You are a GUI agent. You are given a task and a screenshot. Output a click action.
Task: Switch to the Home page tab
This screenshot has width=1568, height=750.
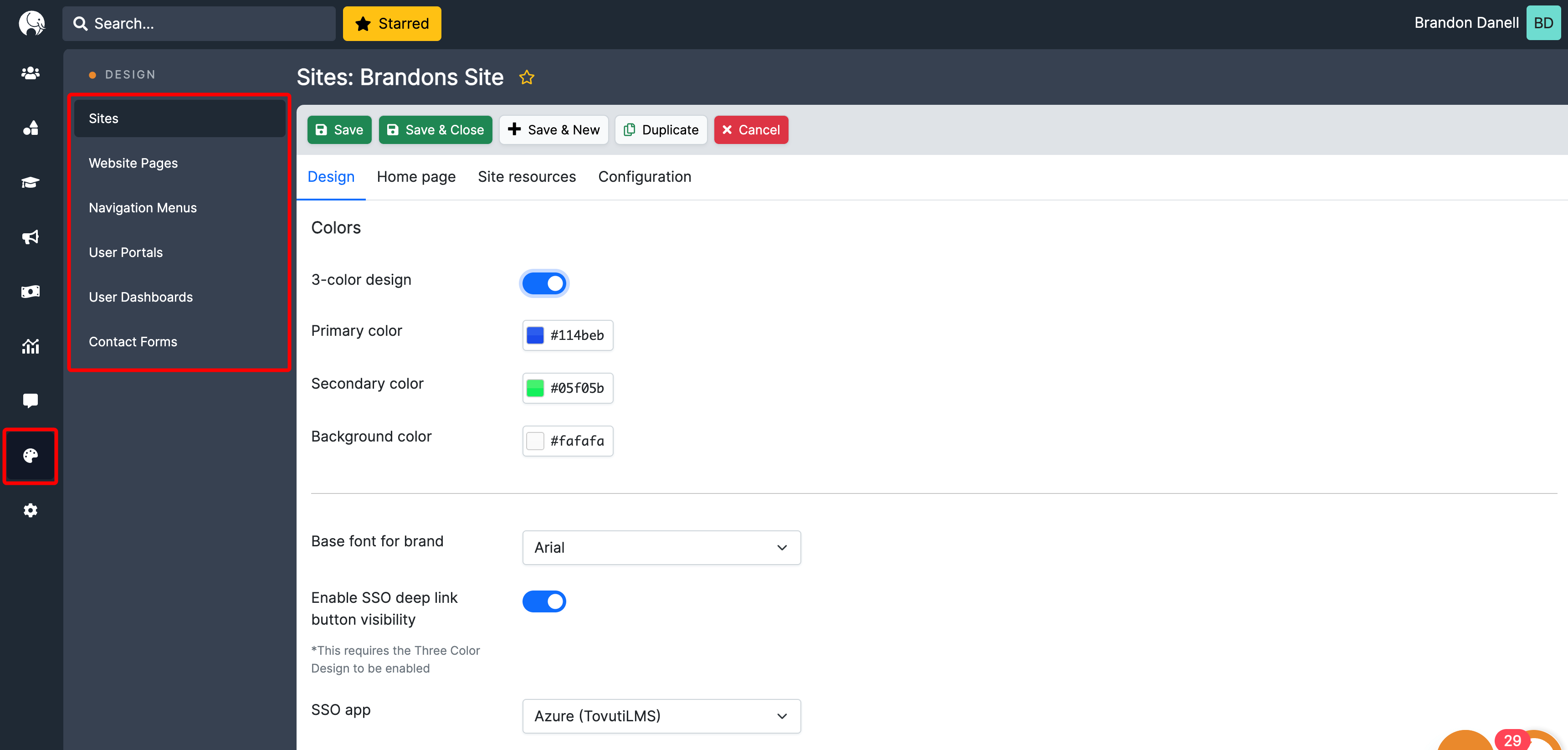coord(416,176)
